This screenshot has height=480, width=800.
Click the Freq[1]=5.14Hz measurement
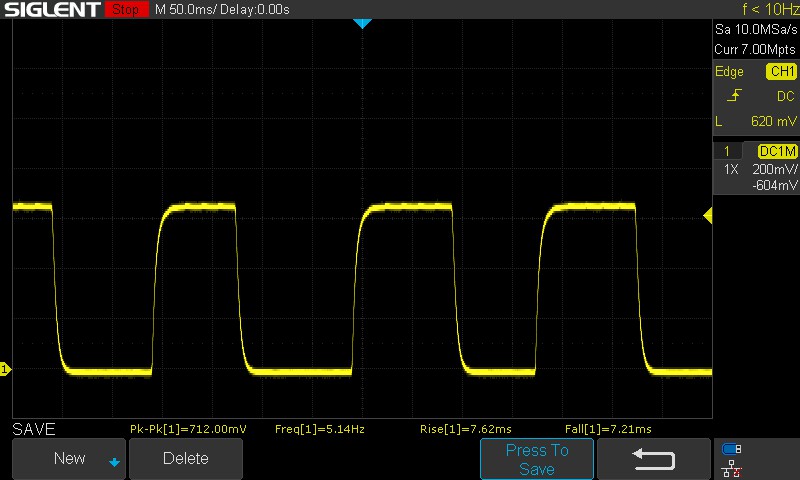pos(320,429)
